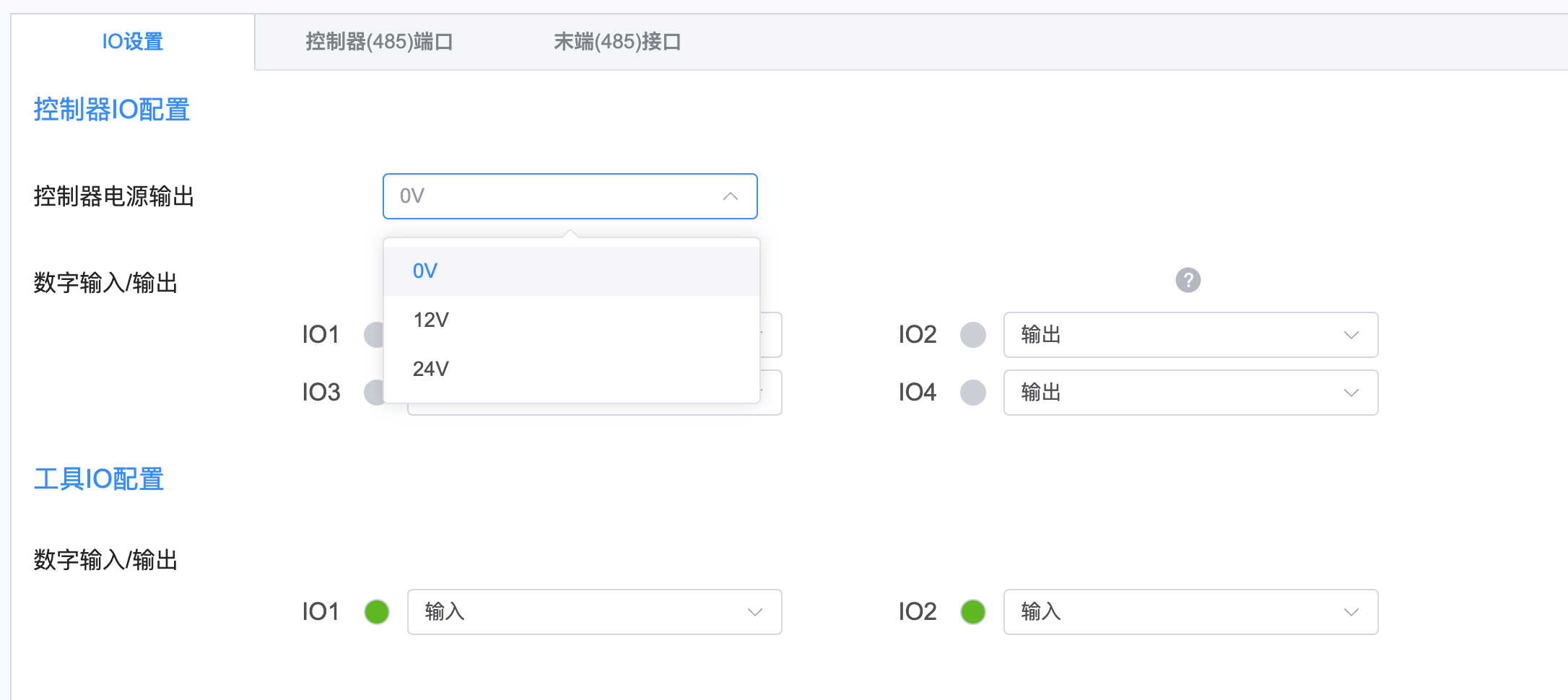1568x700 pixels.
Task: Click the 控制器IO配置 section heading
Action: click(112, 110)
